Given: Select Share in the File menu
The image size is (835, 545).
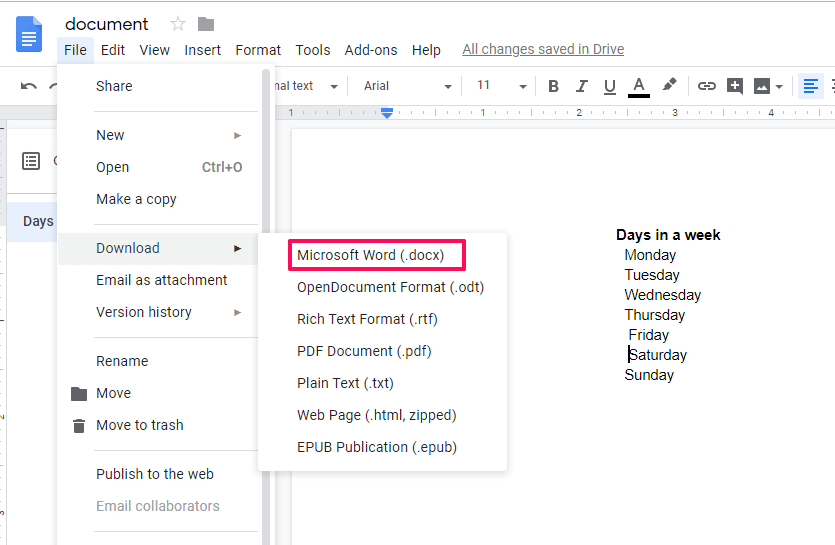Looking at the screenshot, I should (159, 86).
